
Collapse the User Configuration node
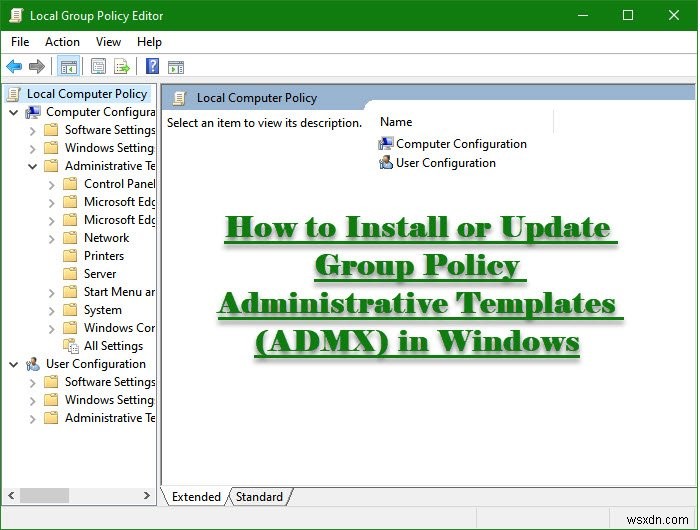(x=14, y=365)
